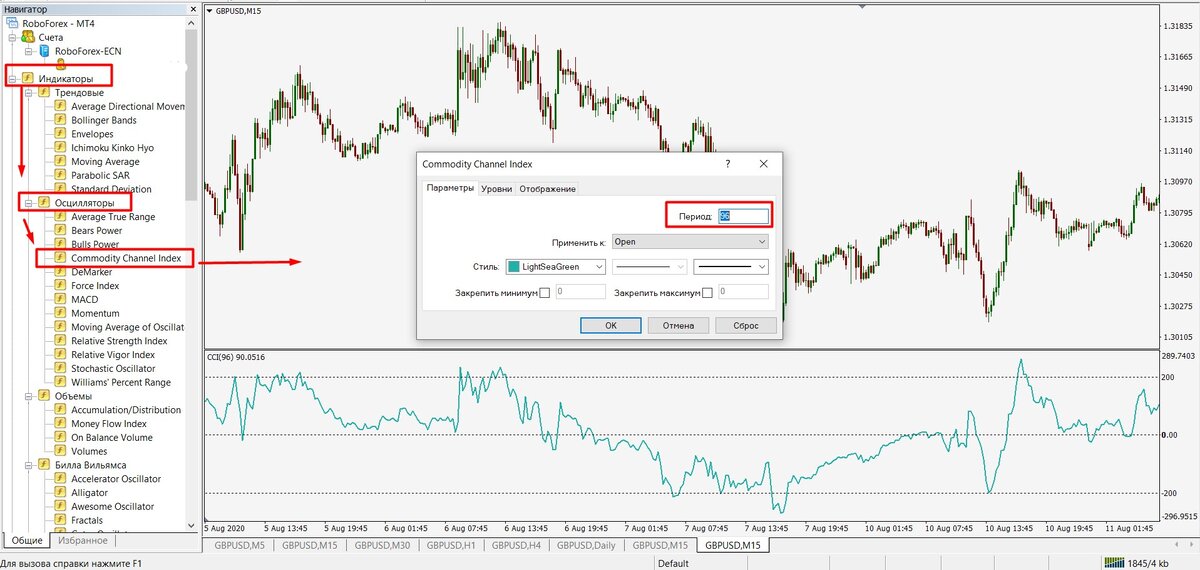
Task: Click the Momentum indicator icon
Action: pos(60,314)
